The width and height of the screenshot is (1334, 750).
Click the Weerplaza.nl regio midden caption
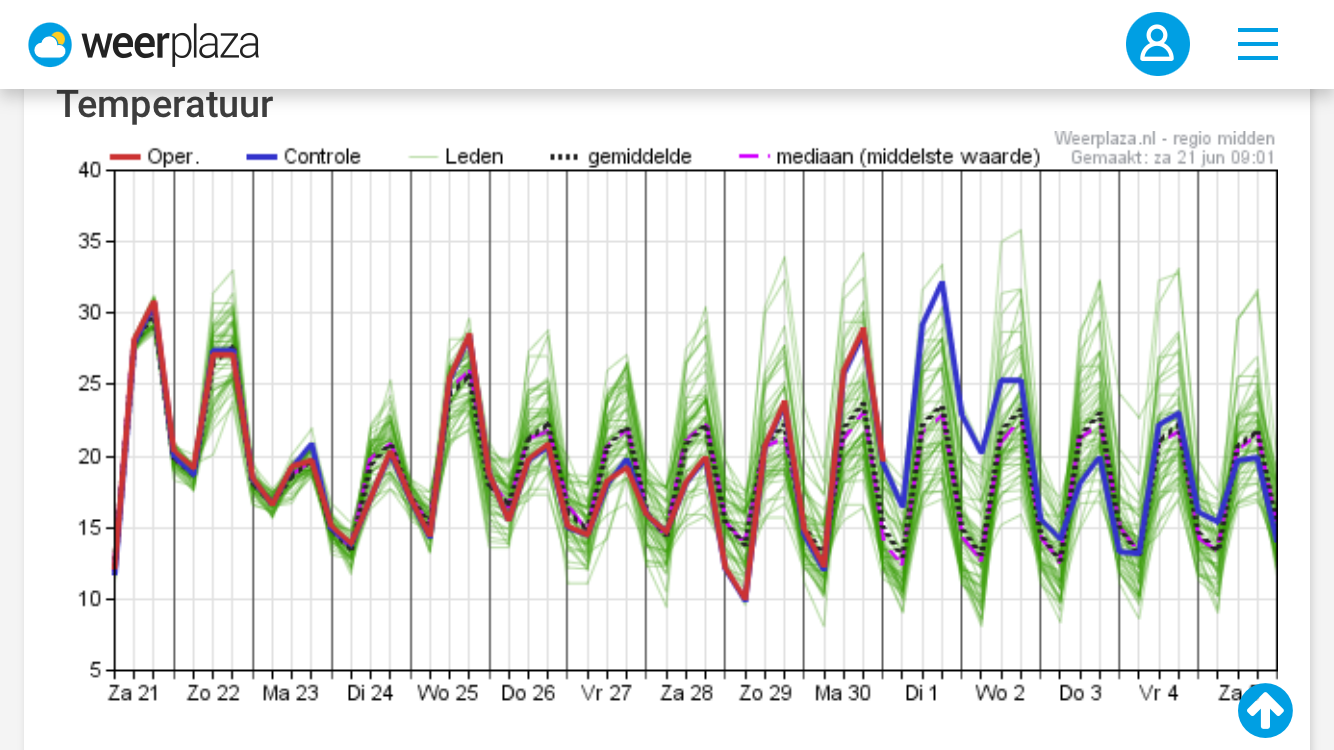pos(1165,139)
